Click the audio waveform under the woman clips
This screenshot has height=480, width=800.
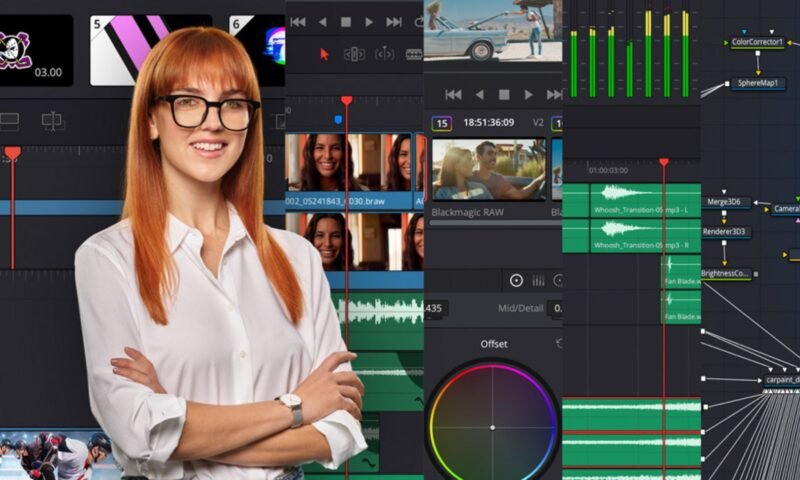point(380,311)
